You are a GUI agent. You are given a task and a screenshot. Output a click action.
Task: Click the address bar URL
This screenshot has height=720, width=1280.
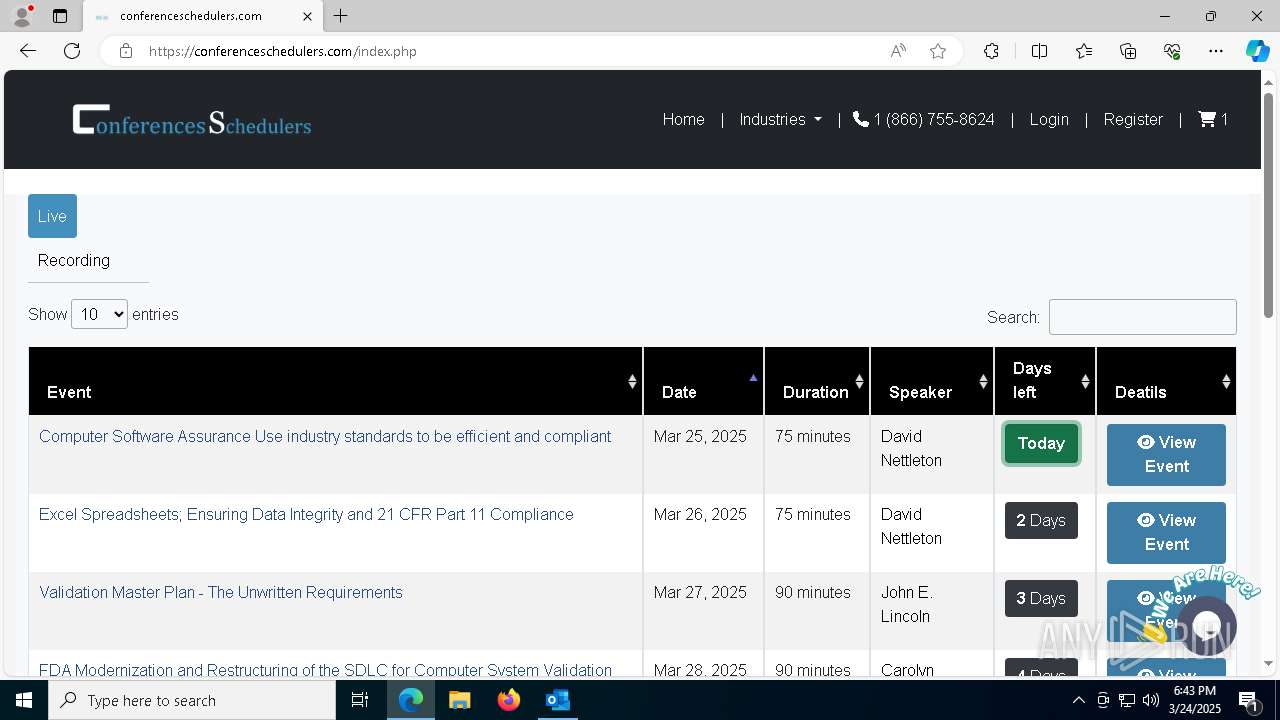(283, 51)
